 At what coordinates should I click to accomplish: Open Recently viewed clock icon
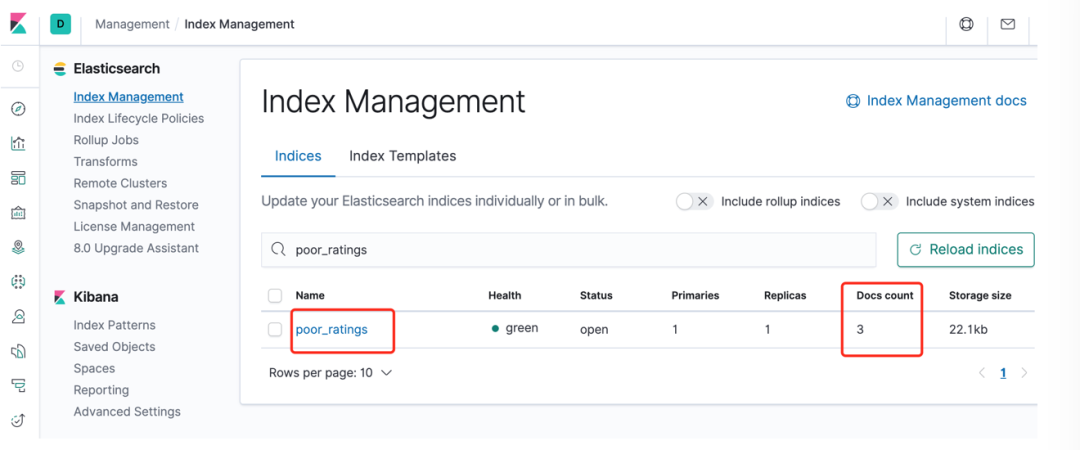18,66
